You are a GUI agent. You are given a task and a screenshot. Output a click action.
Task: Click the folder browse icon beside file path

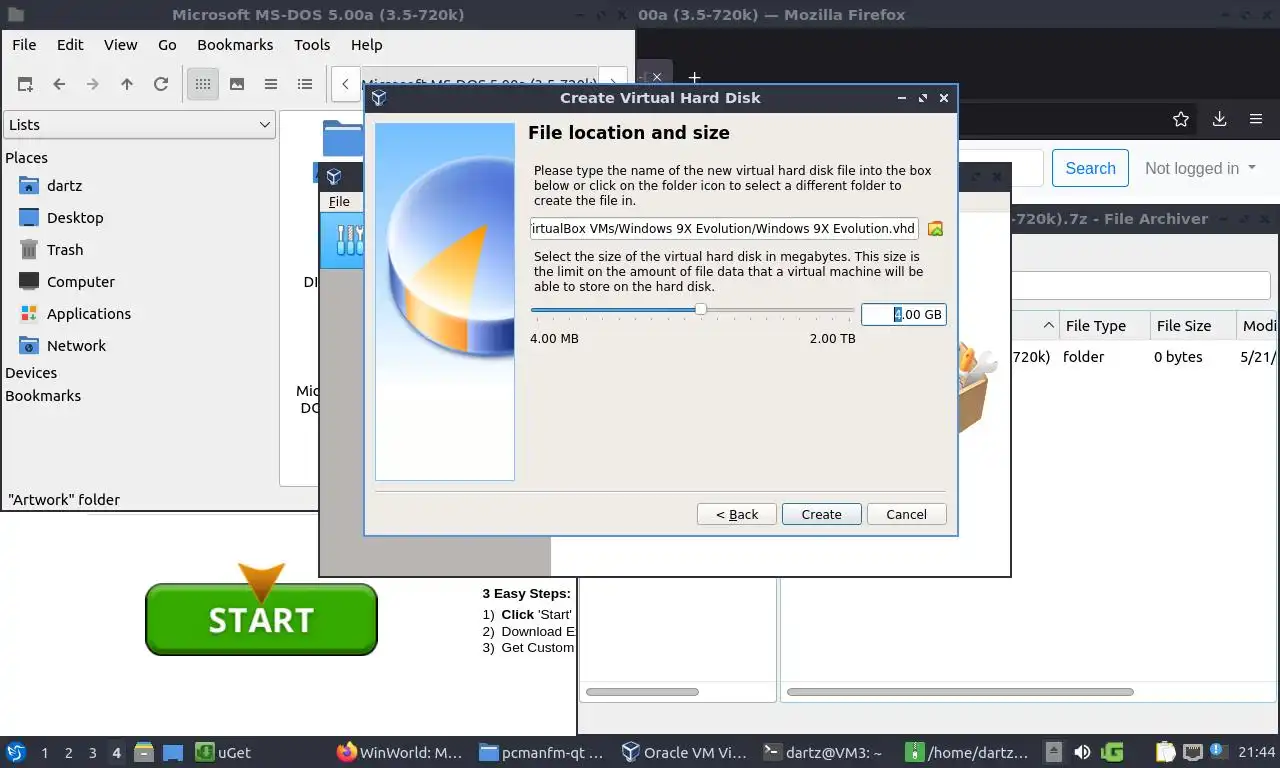[x=935, y=229]
